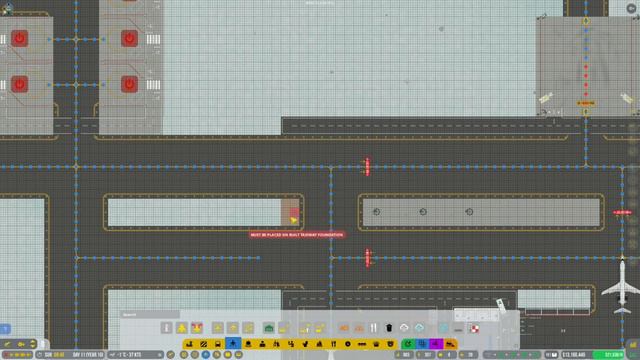Pick the red-white checkered icon

click(x=474, y=328)
